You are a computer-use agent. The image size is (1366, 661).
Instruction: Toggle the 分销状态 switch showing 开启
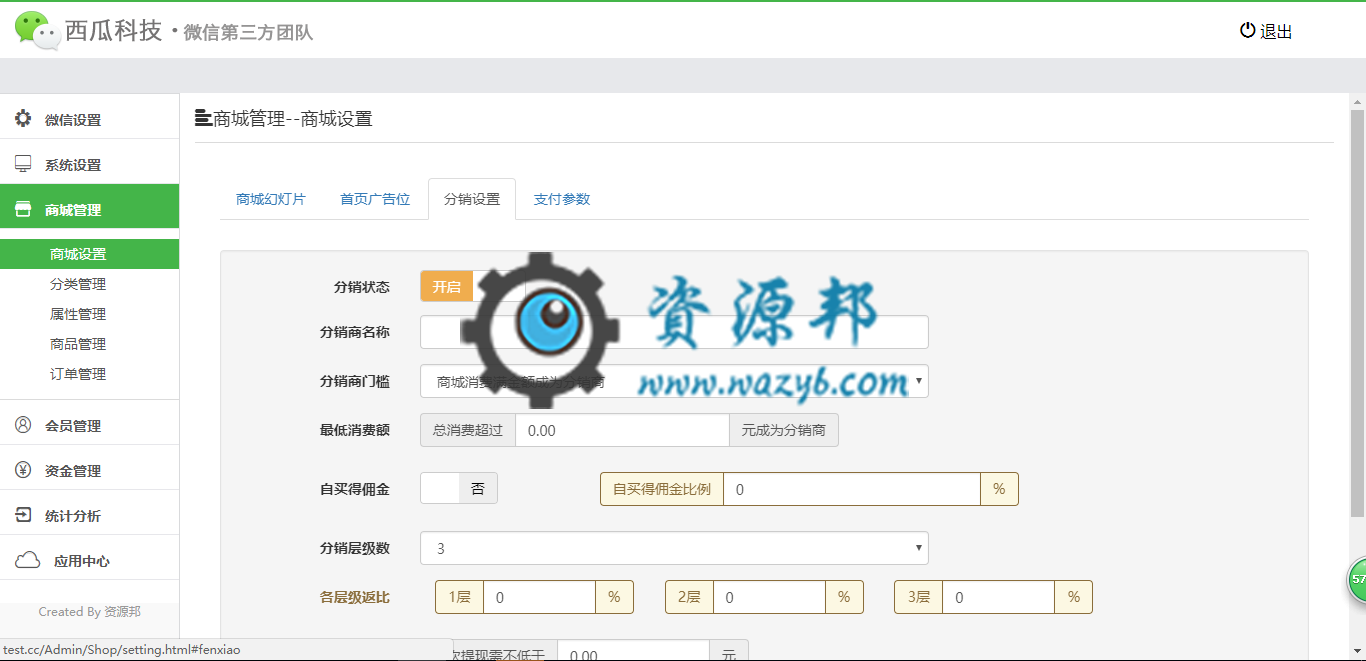click(x=472, y=286)
